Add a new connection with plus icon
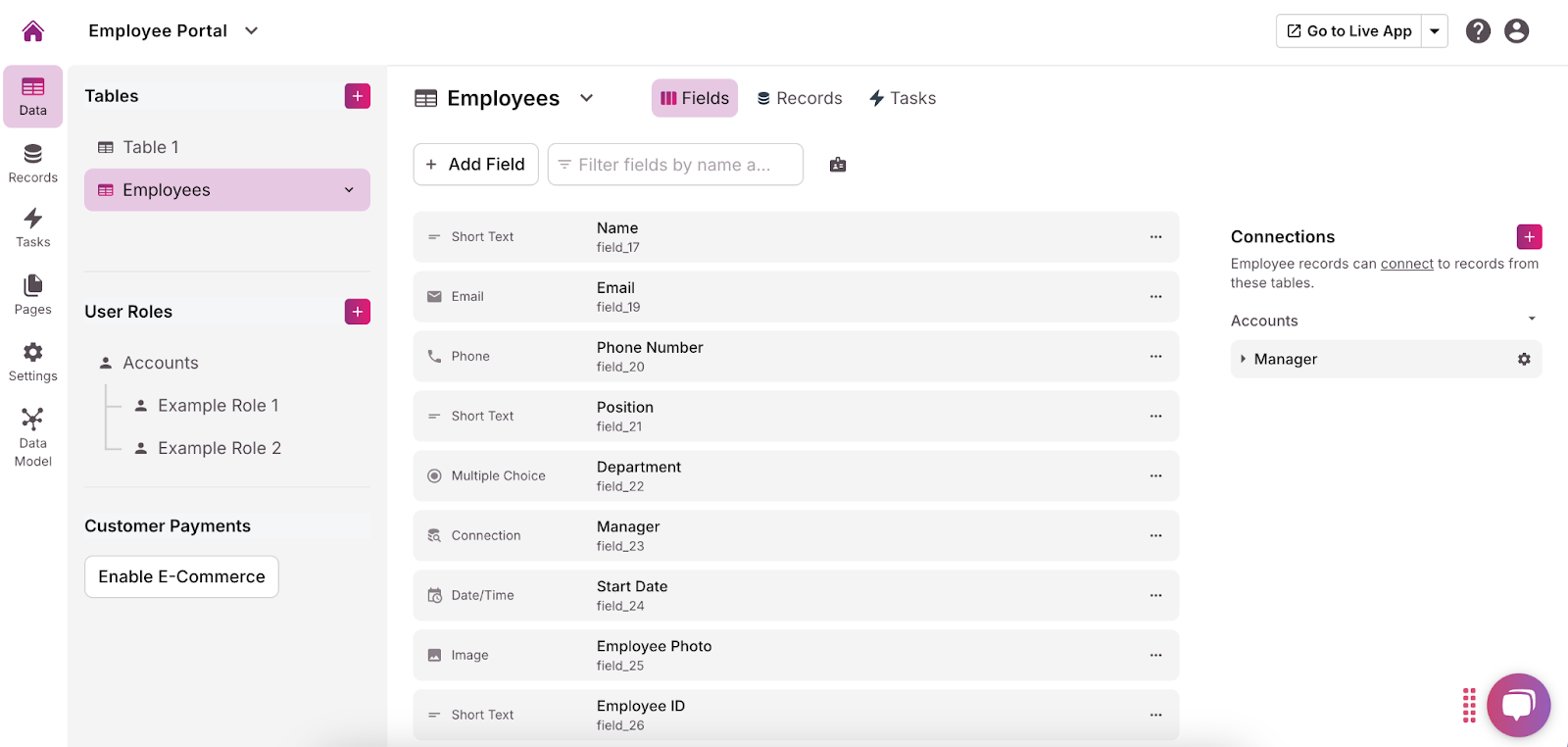 (1529, 236)
